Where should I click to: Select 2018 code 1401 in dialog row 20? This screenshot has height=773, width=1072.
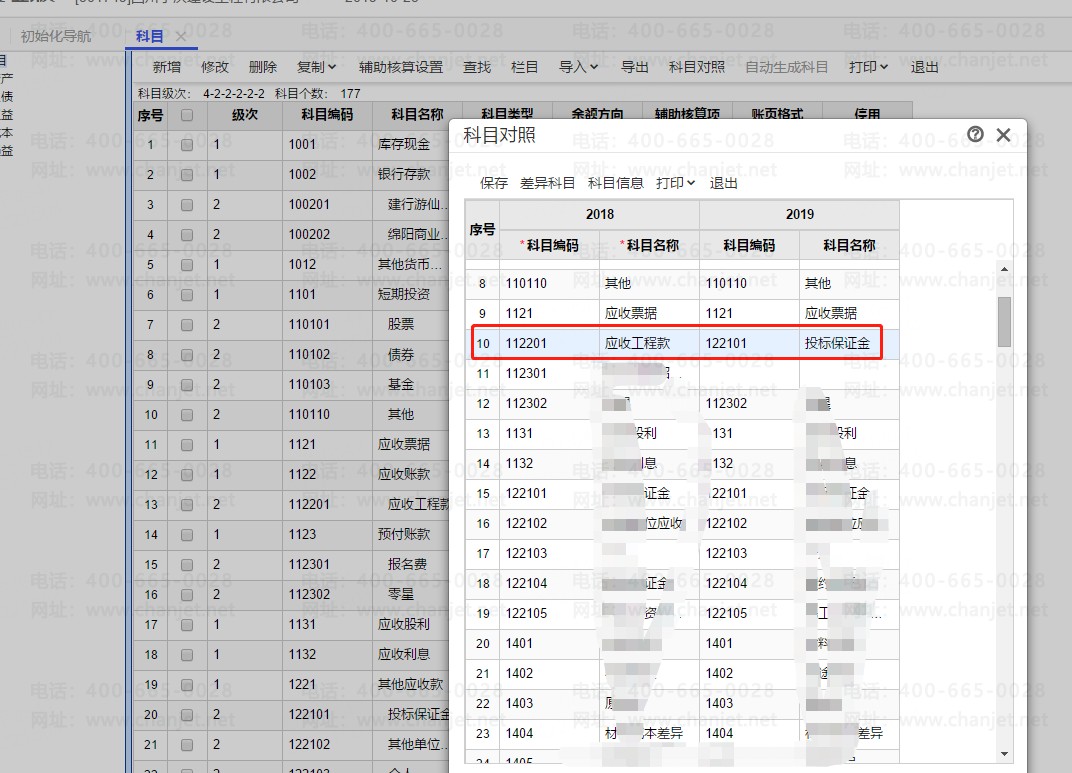[x=550, y=643]
